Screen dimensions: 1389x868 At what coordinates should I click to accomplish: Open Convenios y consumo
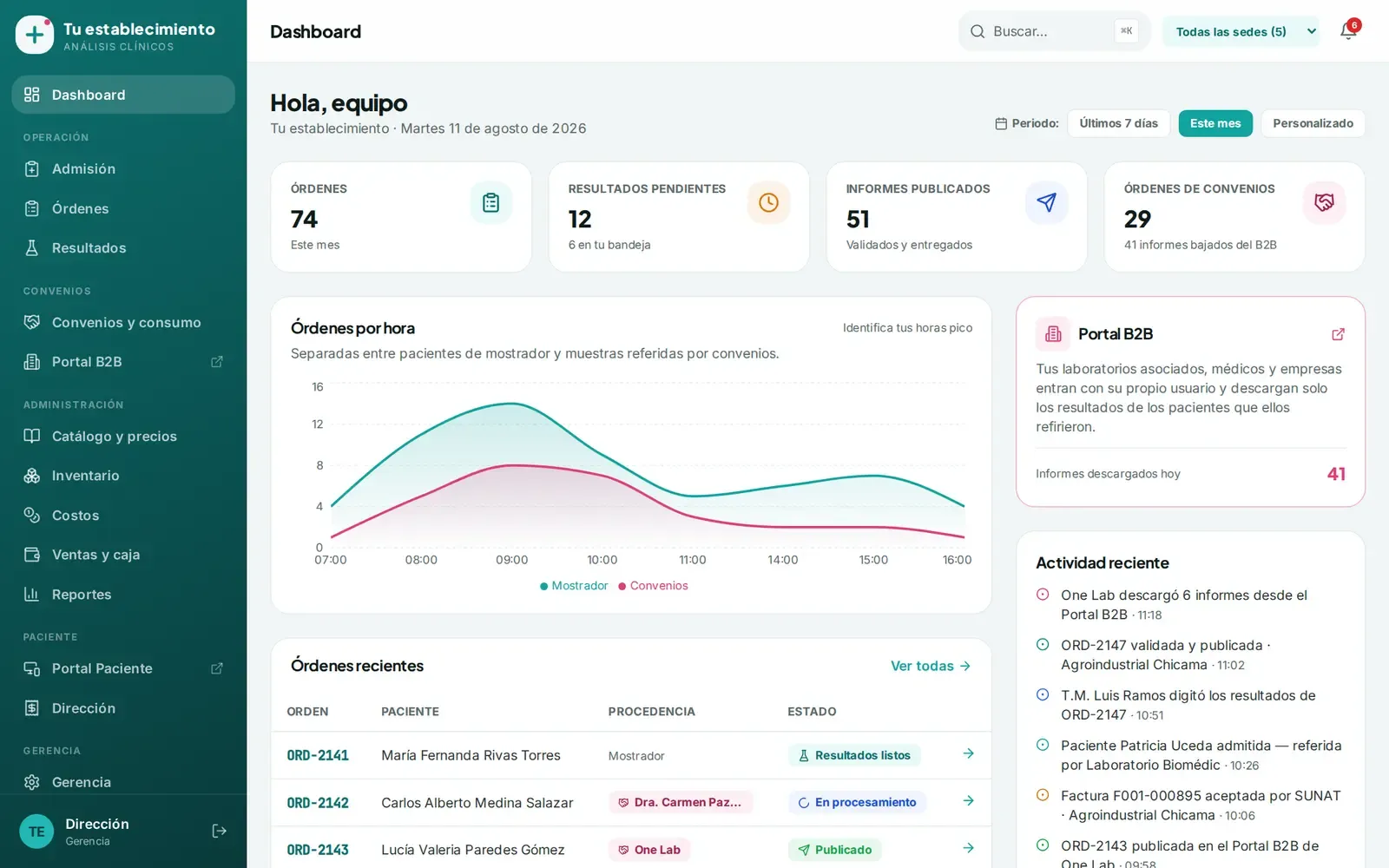pos(123,322)
